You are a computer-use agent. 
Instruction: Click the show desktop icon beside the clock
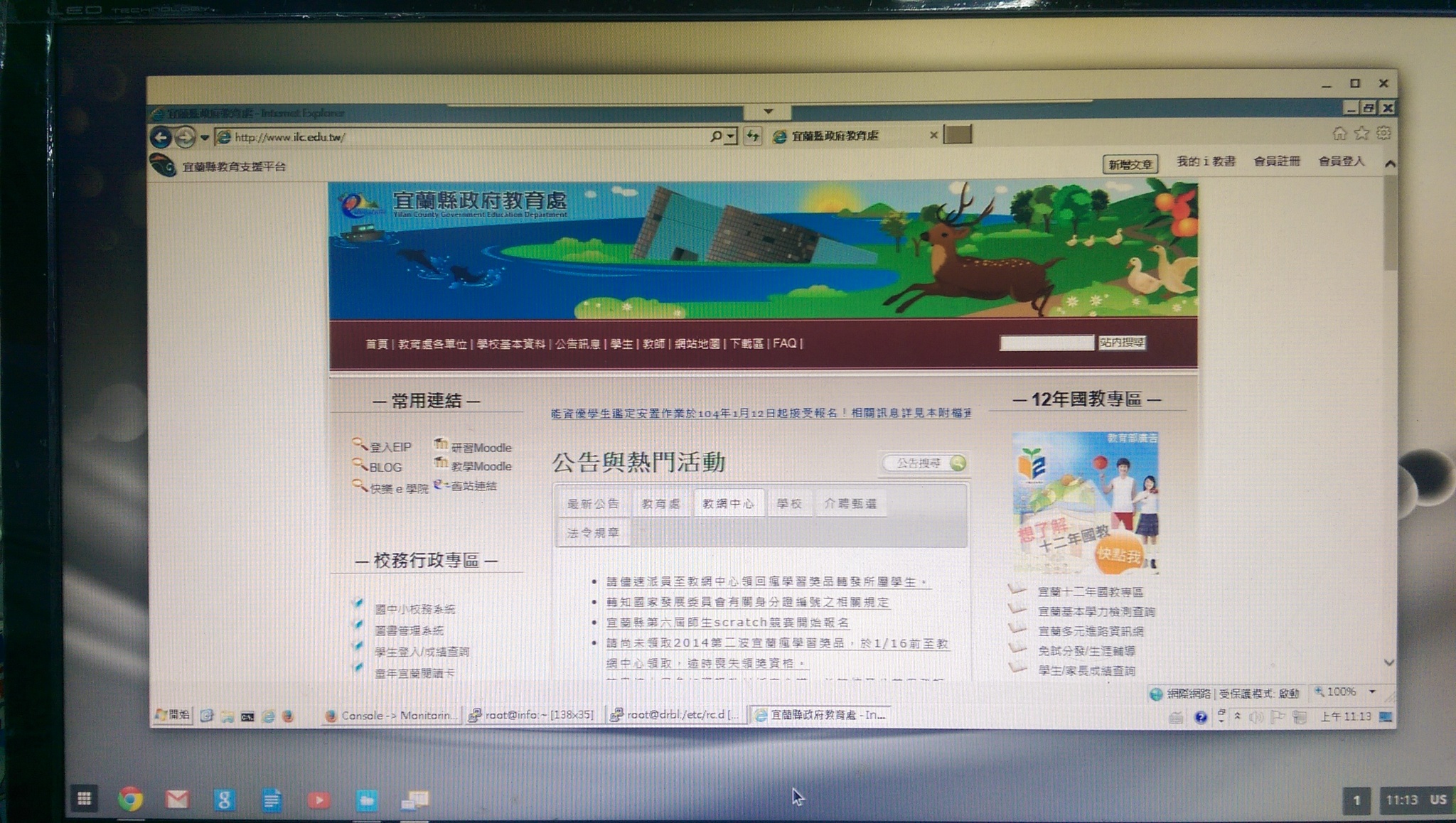1386,716
